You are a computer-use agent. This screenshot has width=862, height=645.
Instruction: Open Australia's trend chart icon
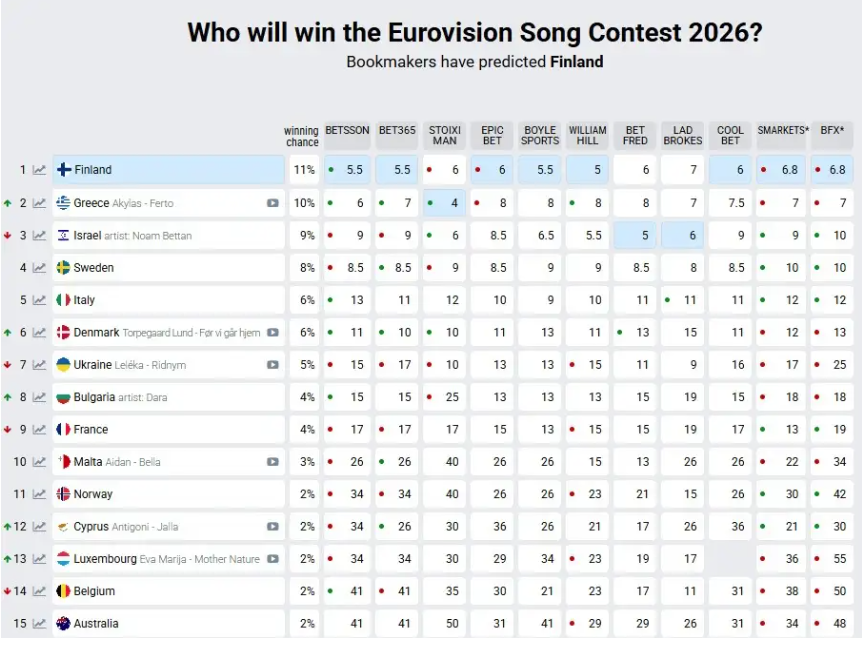coord(39,624)
